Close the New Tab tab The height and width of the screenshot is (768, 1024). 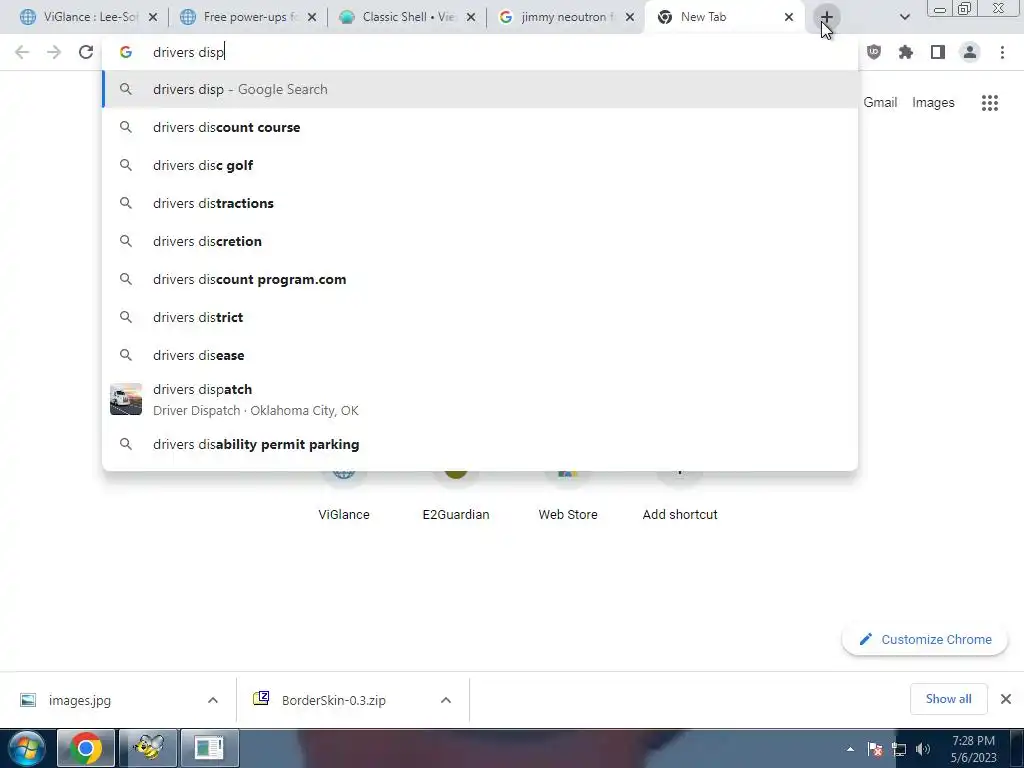click(x=788, y=18)
